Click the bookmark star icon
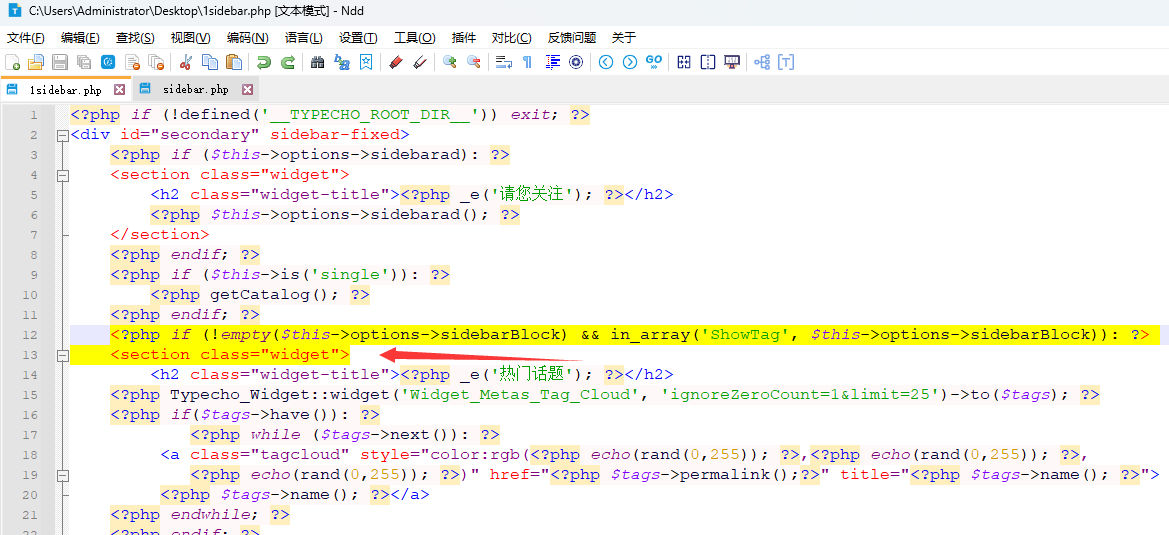Viewport: 1169px width, 535px height. click(366, 62)
